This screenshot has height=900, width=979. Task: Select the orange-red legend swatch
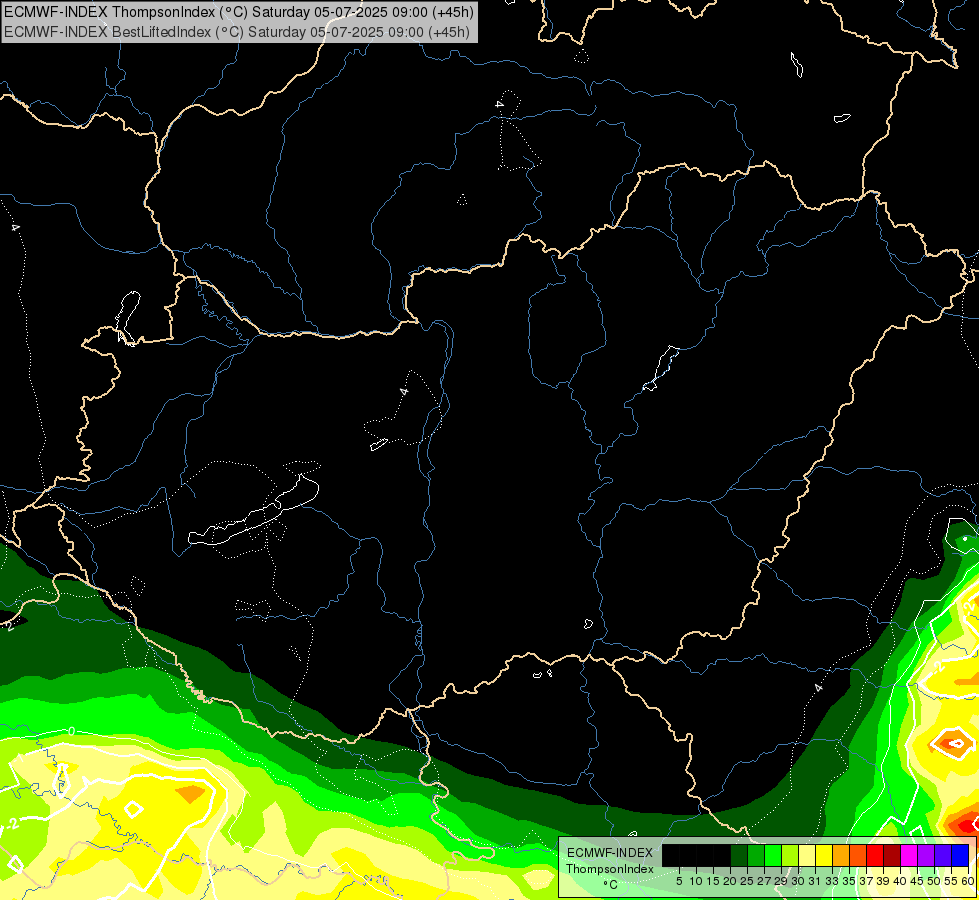[x=858, y=855]
